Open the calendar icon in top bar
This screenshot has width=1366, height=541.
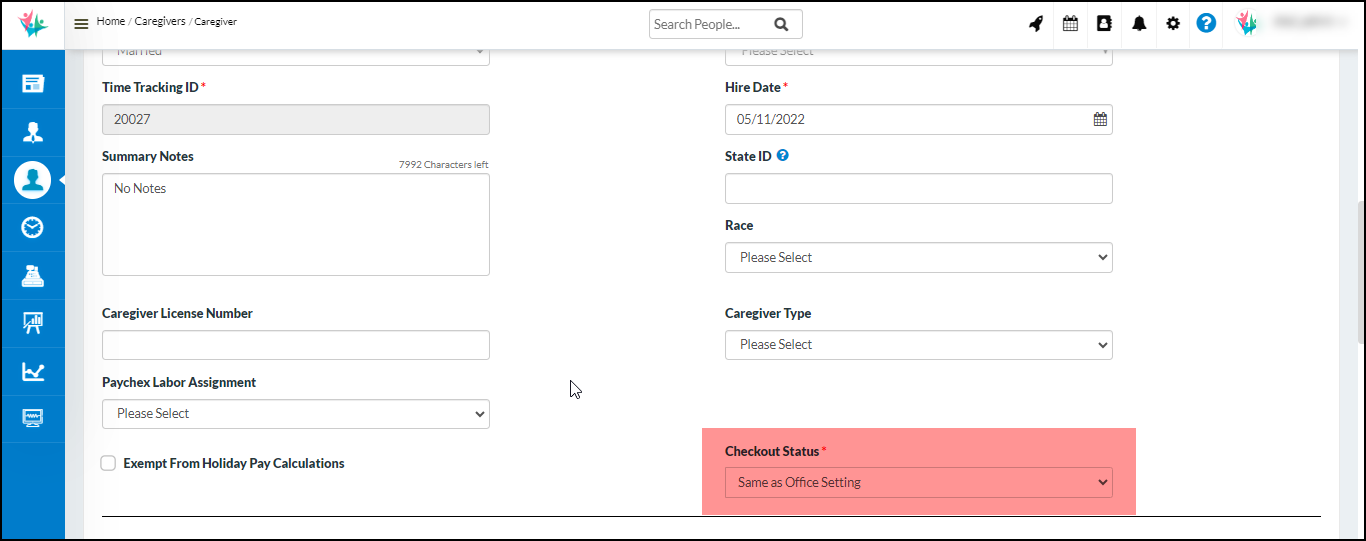1070,24
